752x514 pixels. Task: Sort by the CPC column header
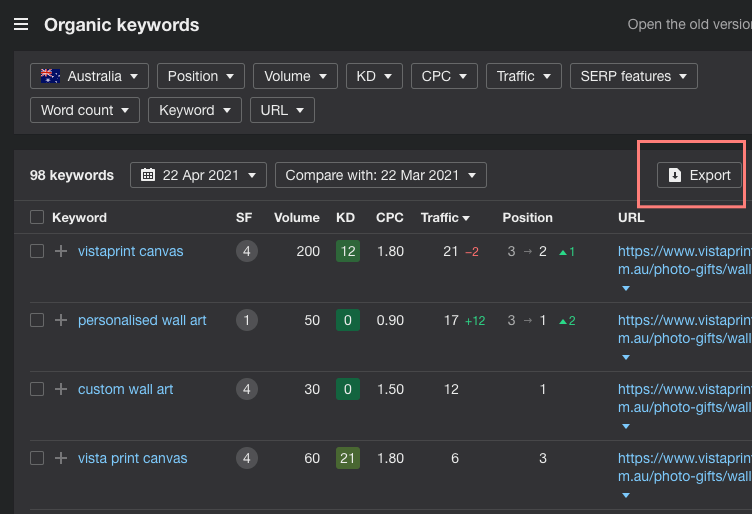pos(389,218)
